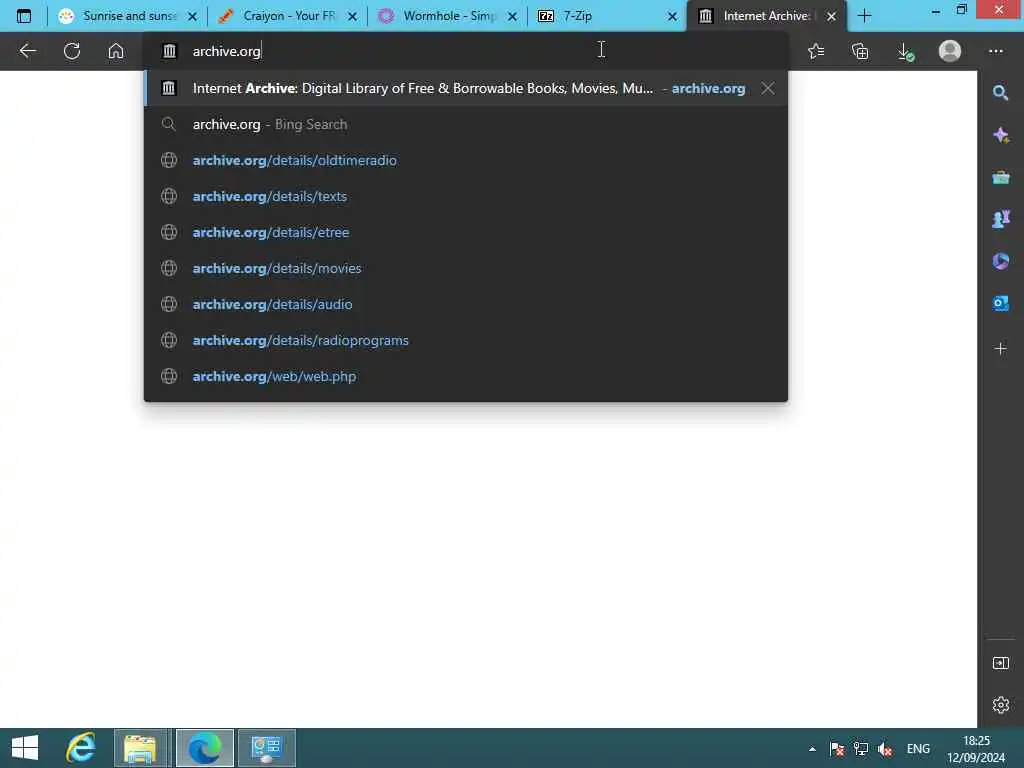
Task: Open the network tray icon
Action: (861, 749)
